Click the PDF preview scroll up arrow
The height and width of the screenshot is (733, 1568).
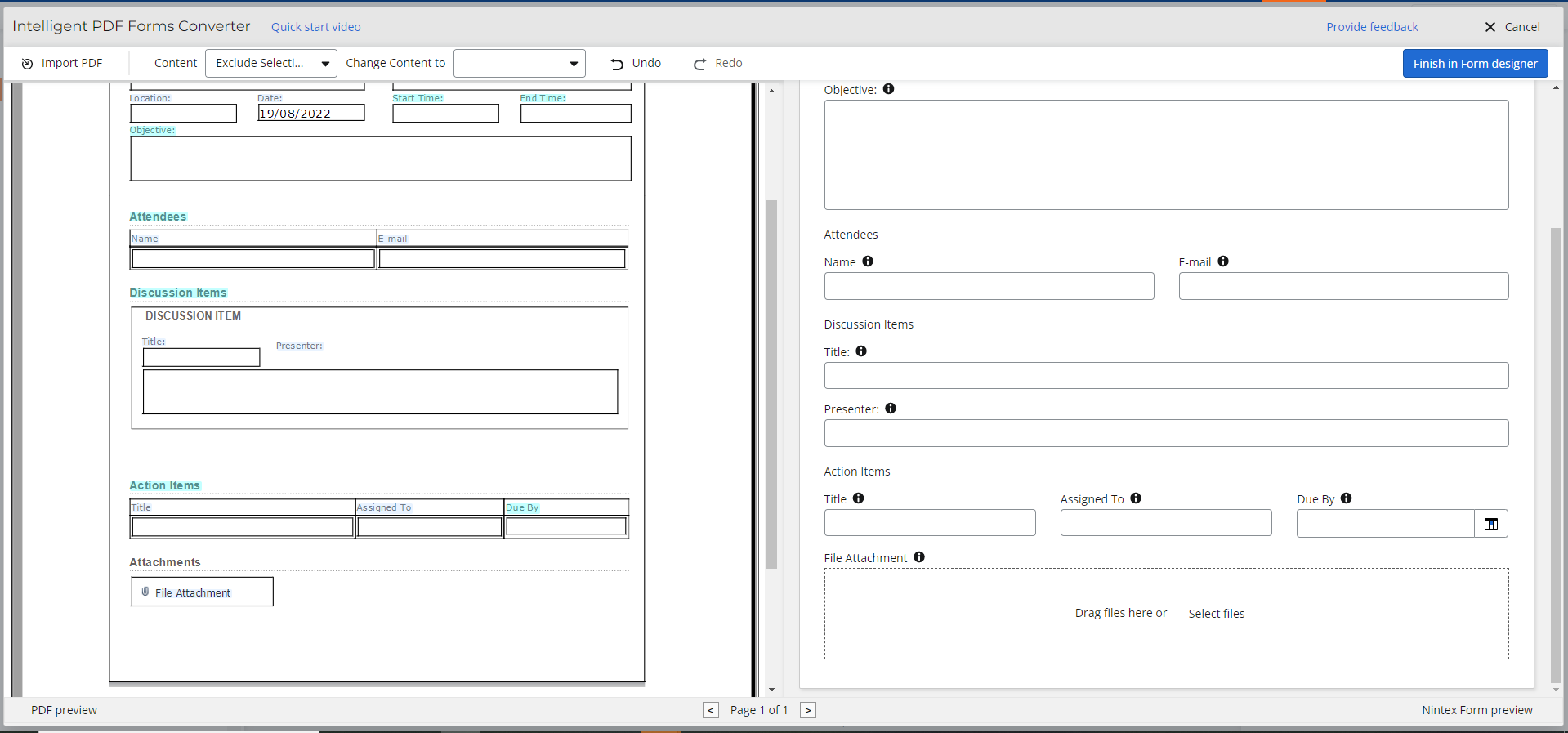pyautogui.click(x=771, y=91)
